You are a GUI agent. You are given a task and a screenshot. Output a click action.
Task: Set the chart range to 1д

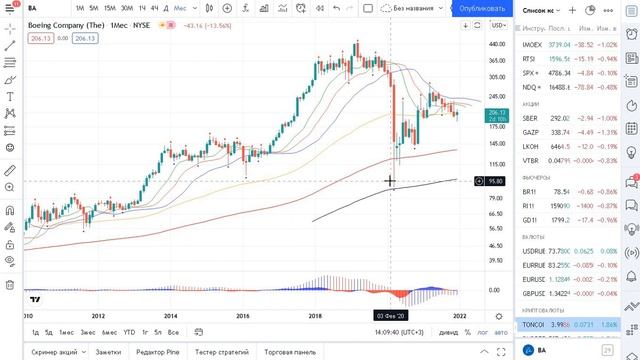tap(36, 332)
